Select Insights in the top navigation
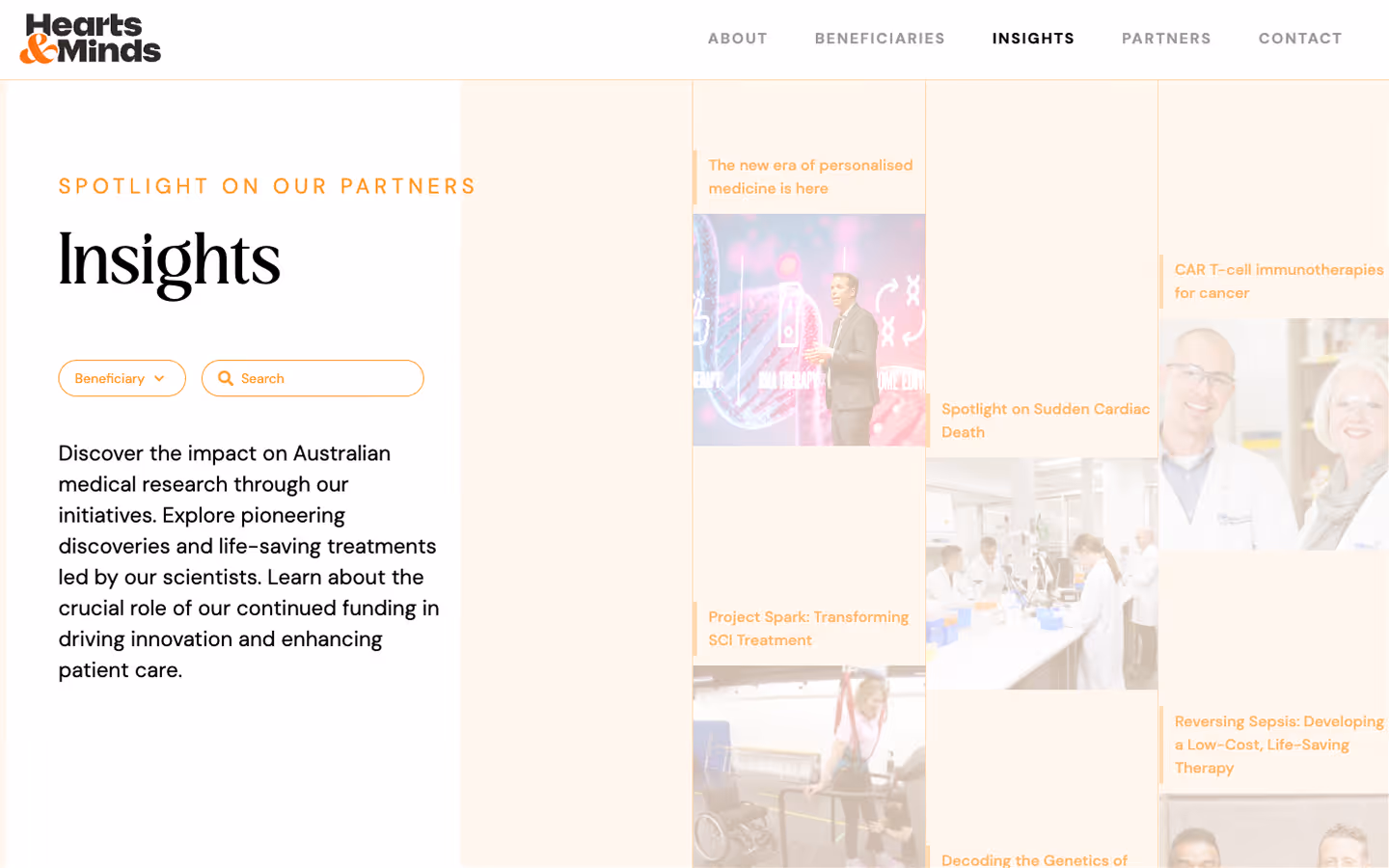The width and height of the screenshot is (1389, 868). [x=1033, y=39]
